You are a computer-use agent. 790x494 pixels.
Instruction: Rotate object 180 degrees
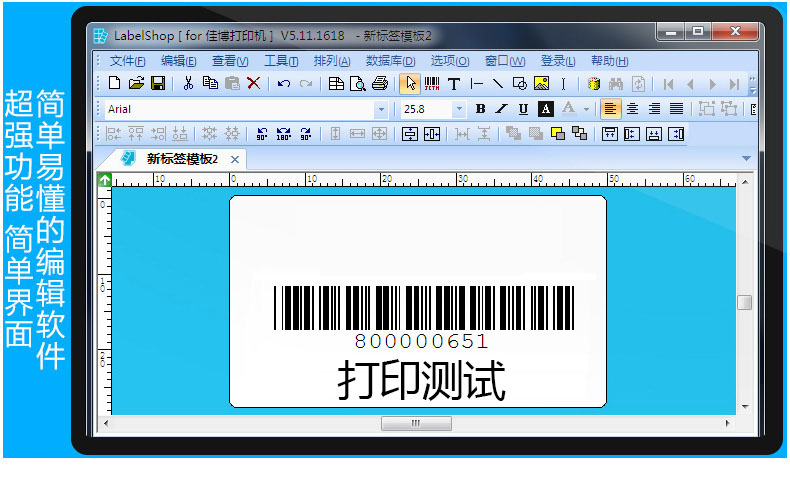tap(284, 134)
